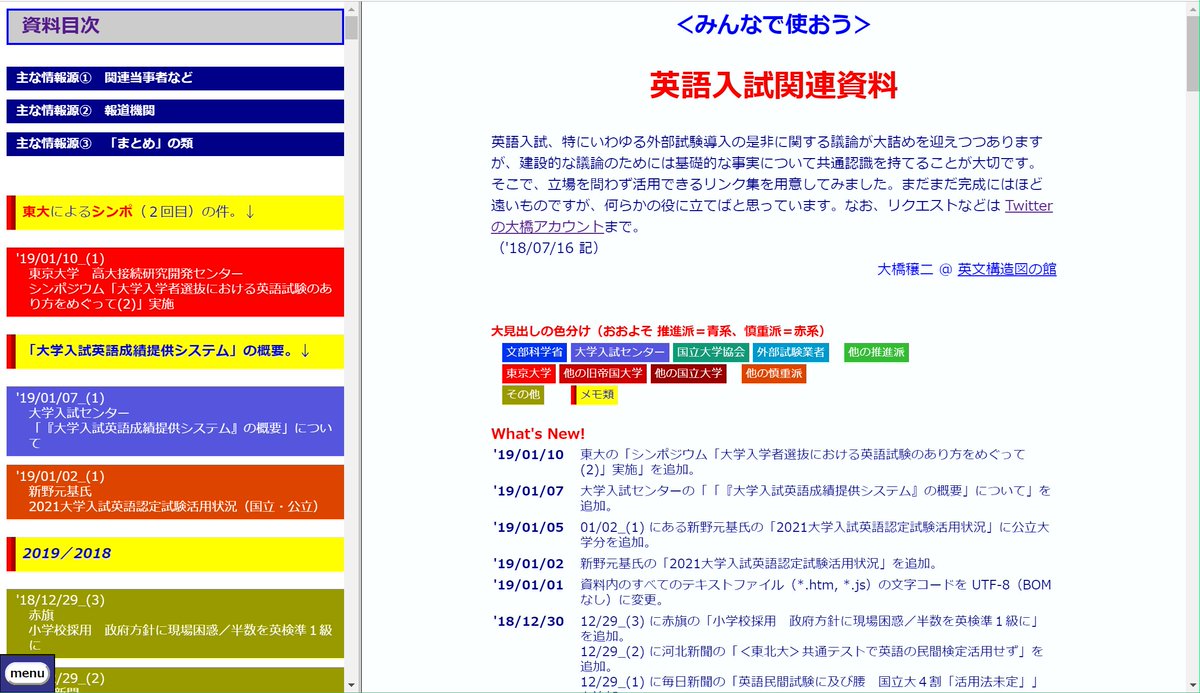The height and width of the screenshot is (693, 1200).
Task: Click the left pane scrollbar thumb
Action: click(x=352, y=27)
